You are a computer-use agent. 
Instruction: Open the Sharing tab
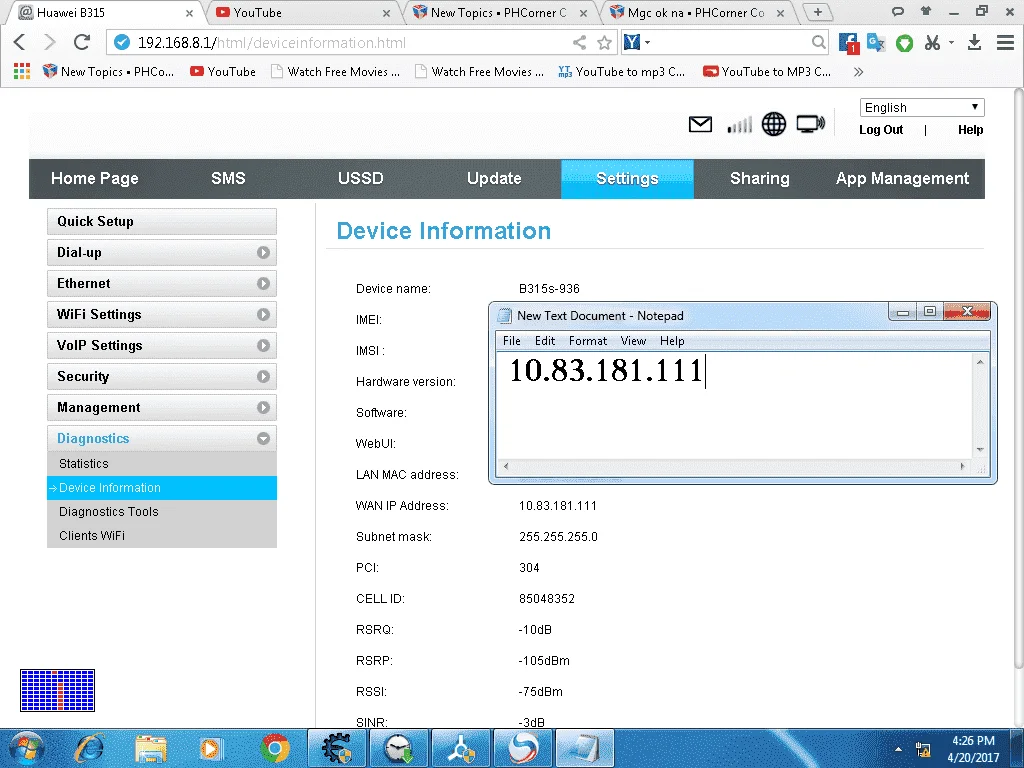(760, 178)
